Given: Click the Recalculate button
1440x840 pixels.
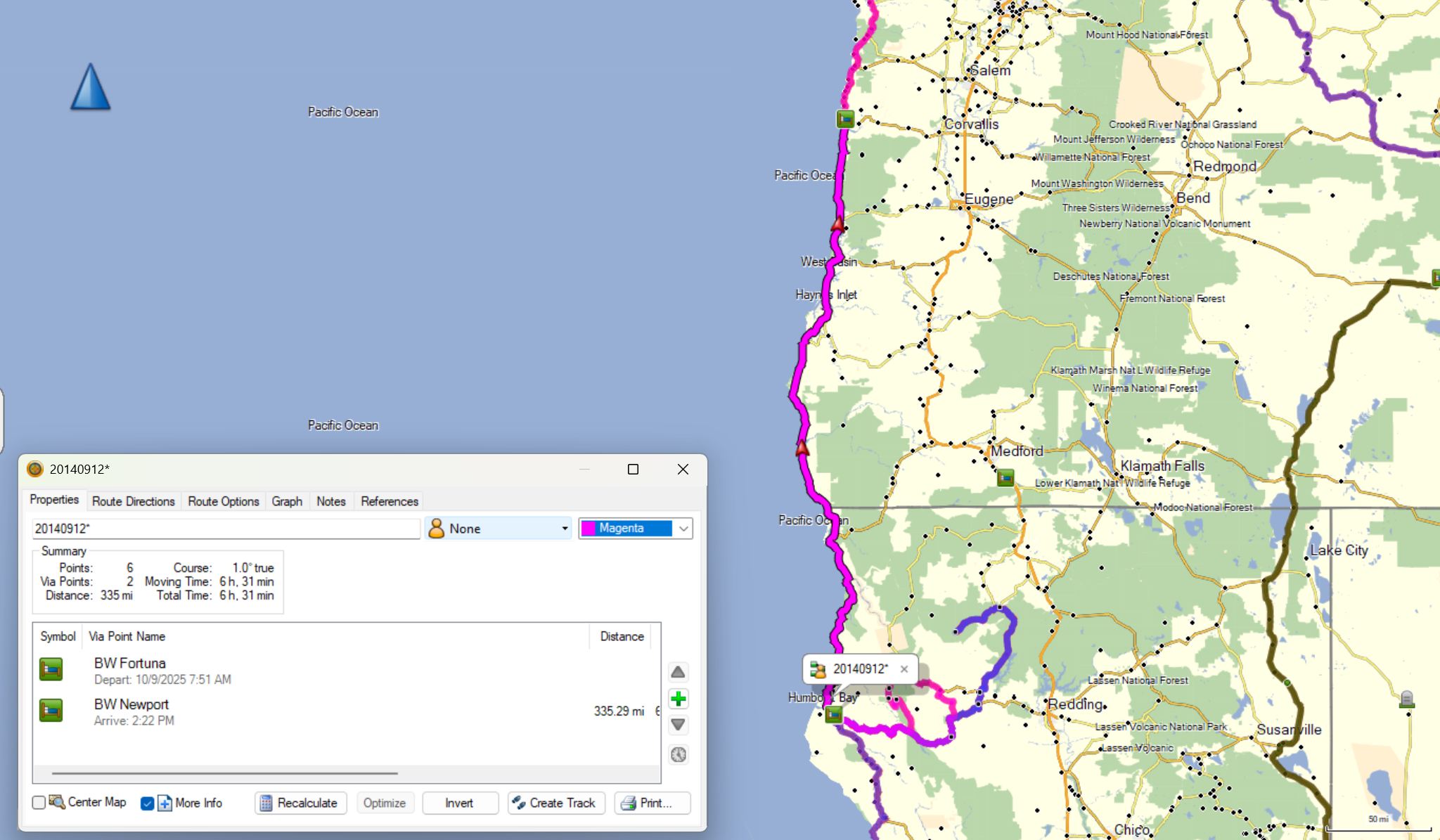Looking at the screenshot, I should point(300,803).
